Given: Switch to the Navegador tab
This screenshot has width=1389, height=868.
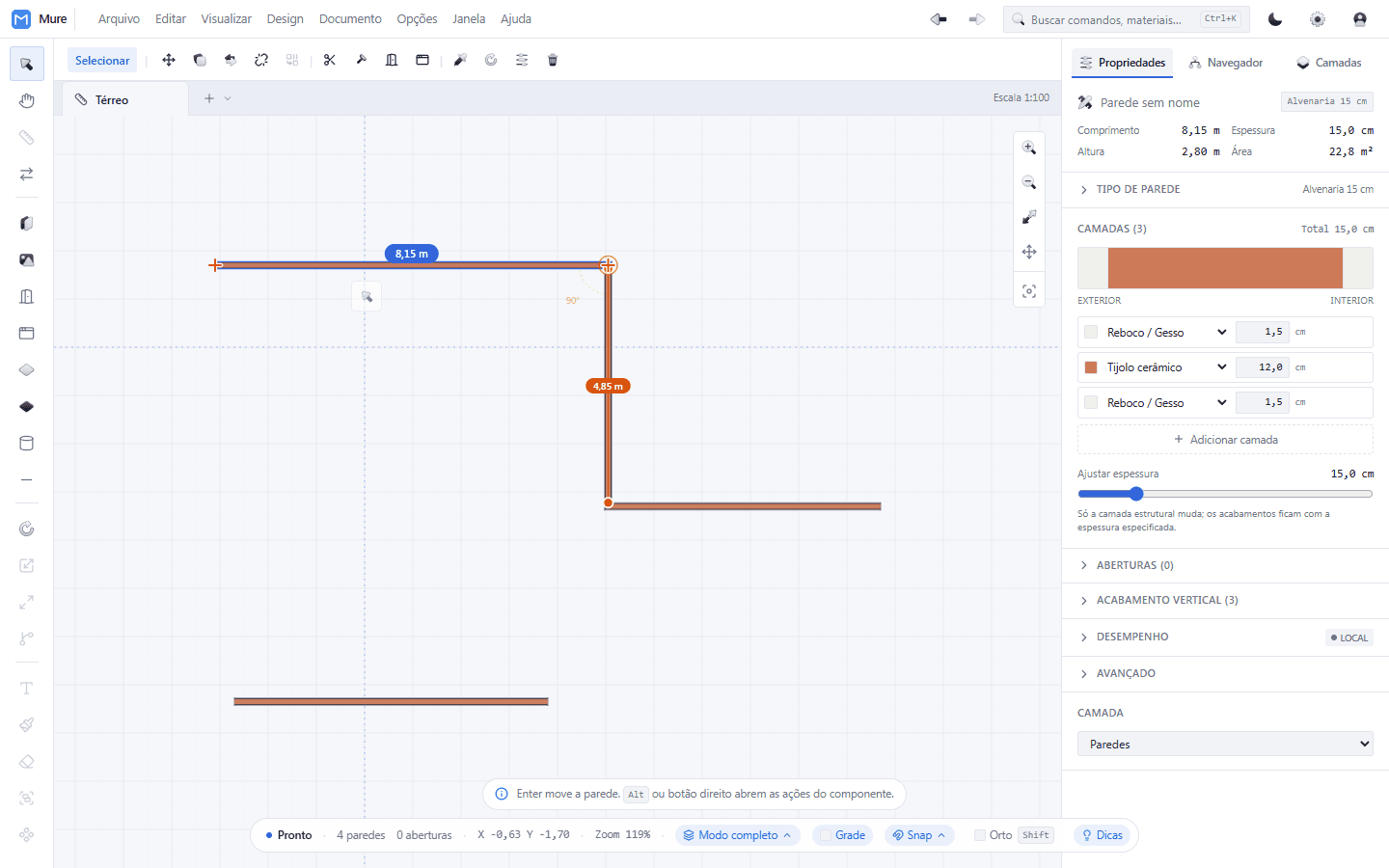Looking at the screenshot, I should click(1226, 63).
